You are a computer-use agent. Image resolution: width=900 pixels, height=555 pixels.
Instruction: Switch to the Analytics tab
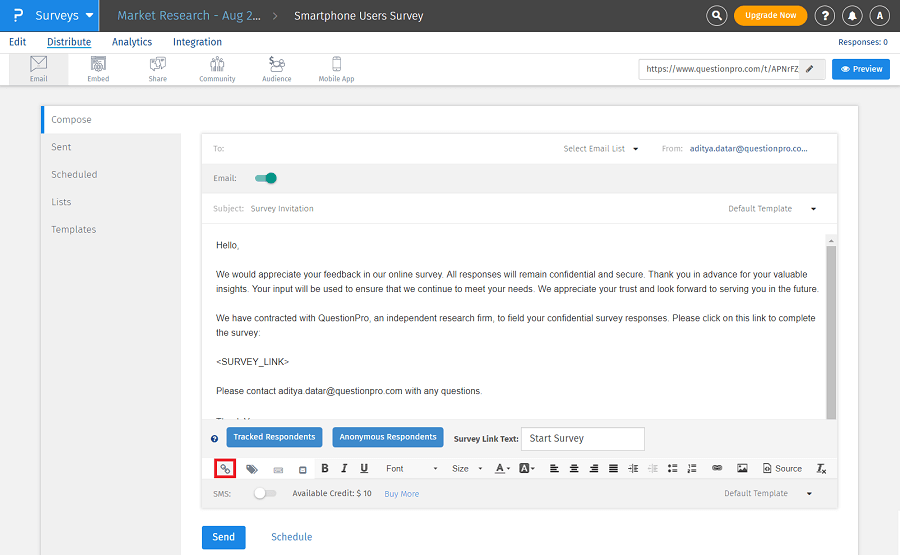tap(132, 42)
